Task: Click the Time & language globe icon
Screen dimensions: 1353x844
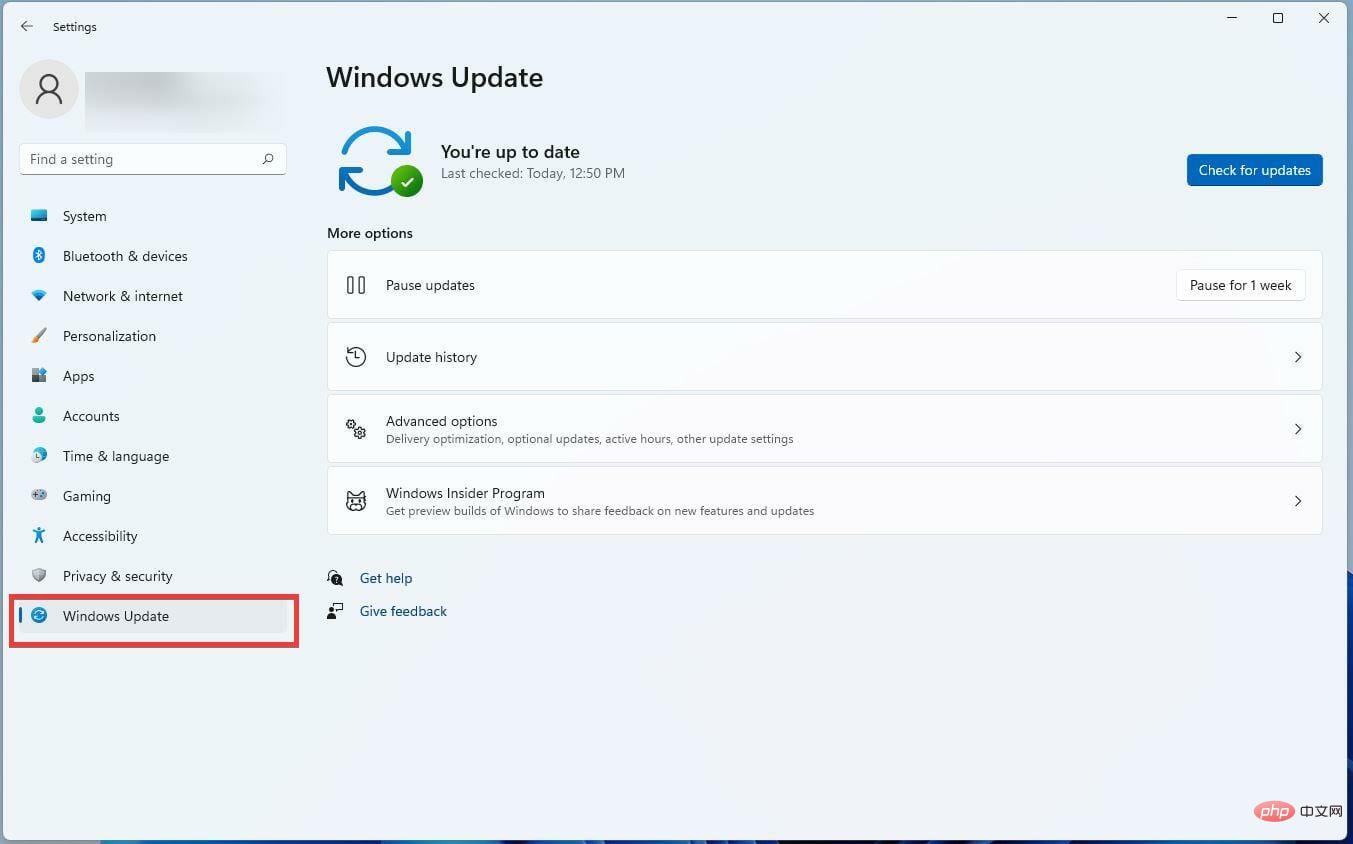Action: click(x=39, y=455)
